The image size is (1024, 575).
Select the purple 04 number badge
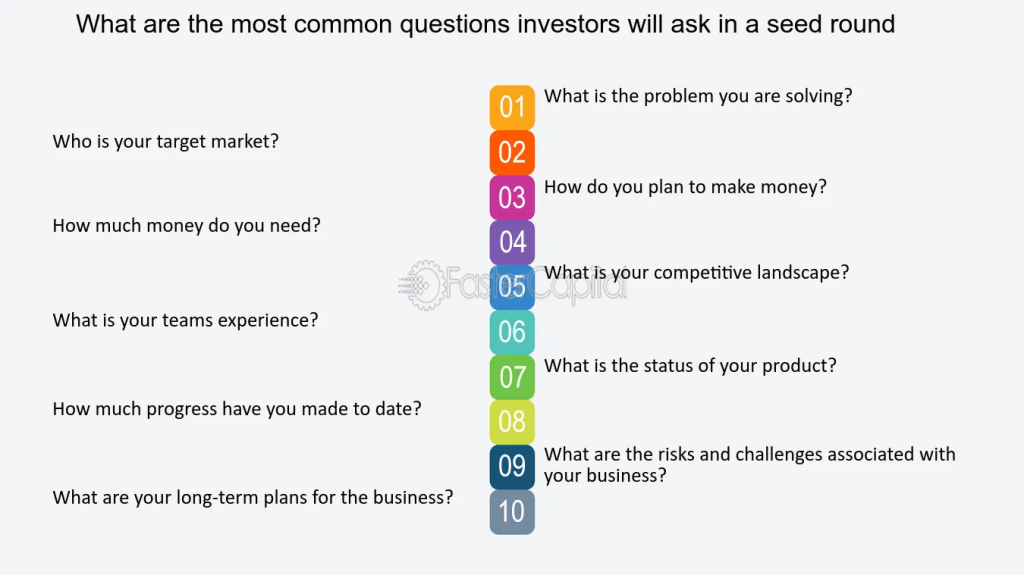(x=512, y=242)
